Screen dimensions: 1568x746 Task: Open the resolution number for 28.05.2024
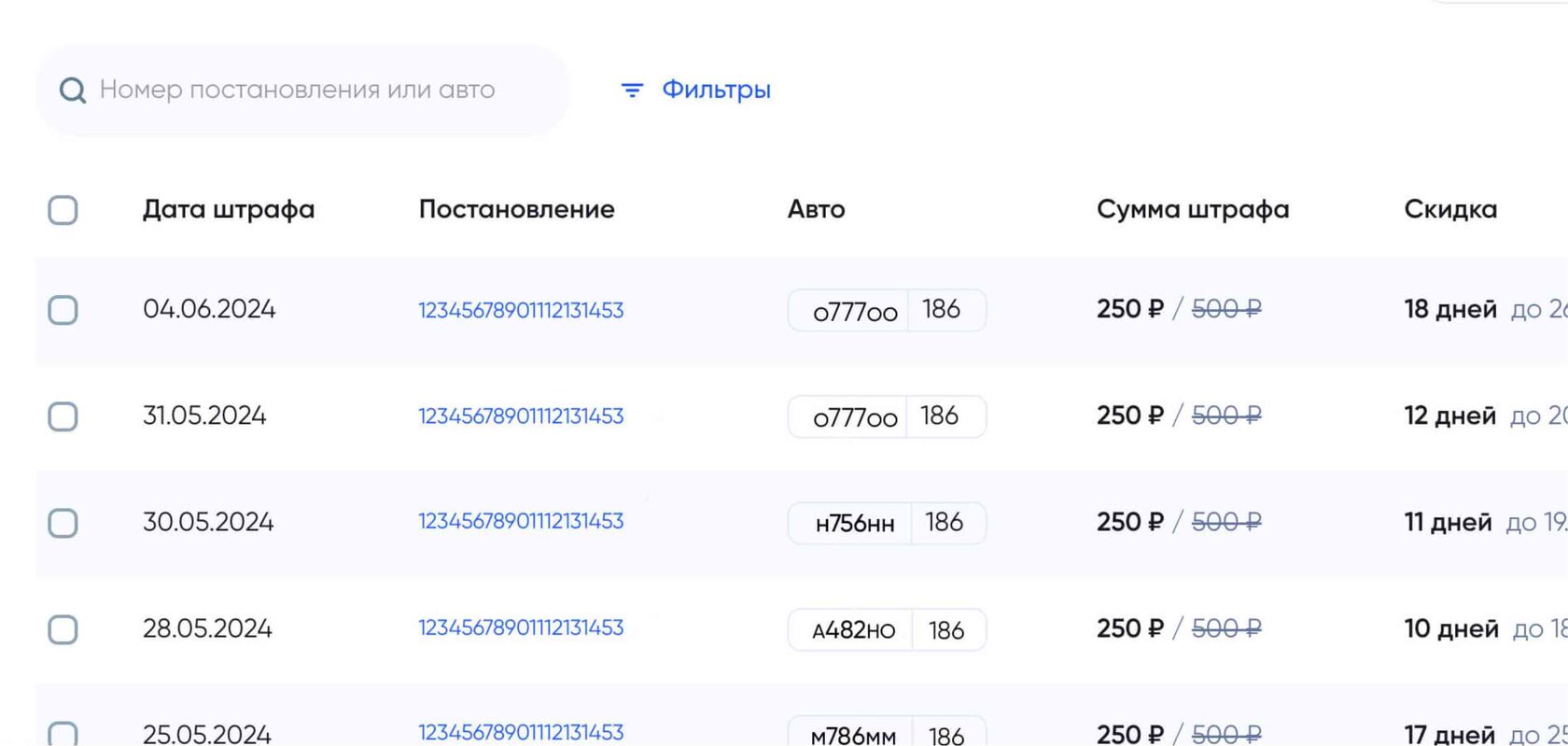click(520, 628)
